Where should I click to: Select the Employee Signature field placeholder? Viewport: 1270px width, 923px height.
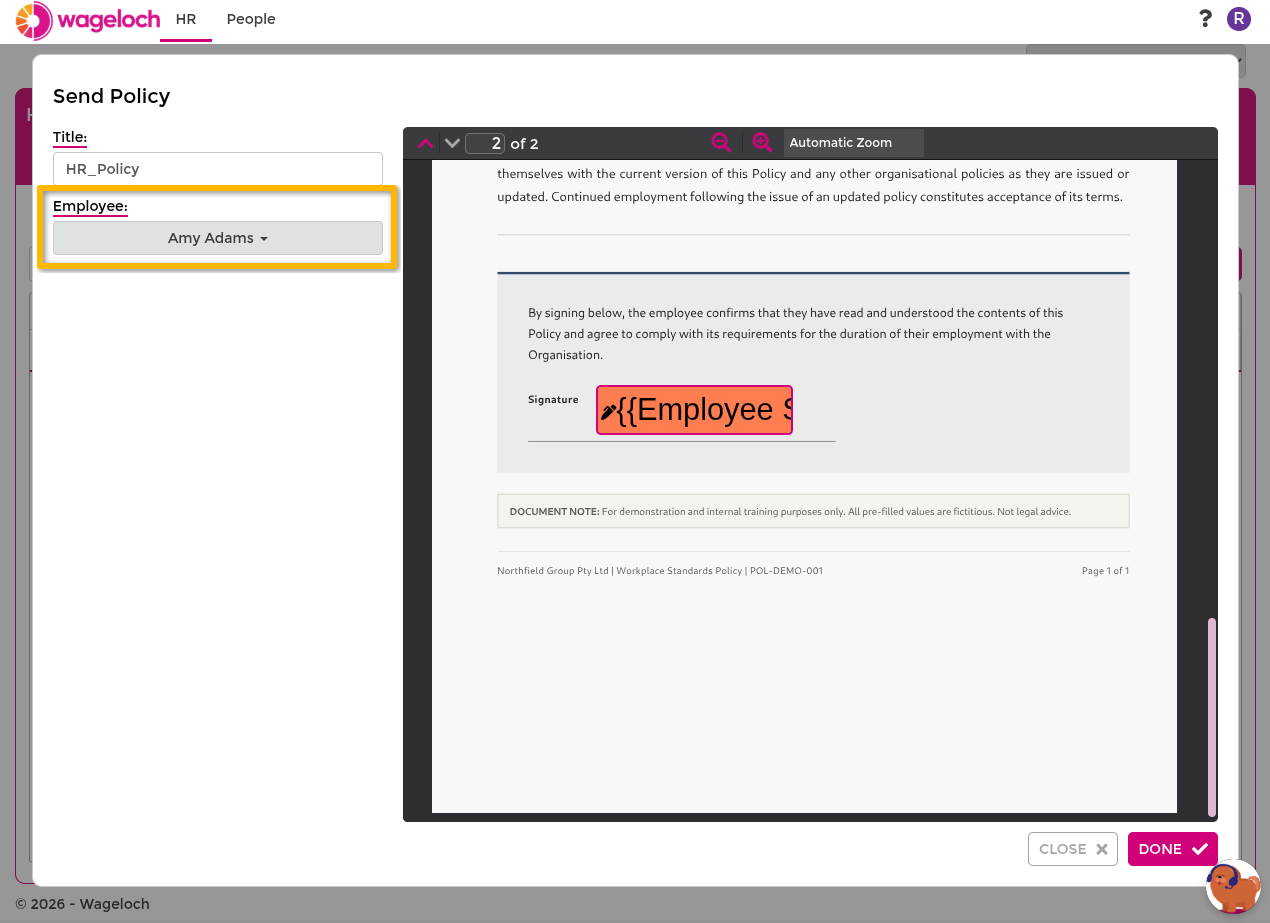click(x=694, y=410)
